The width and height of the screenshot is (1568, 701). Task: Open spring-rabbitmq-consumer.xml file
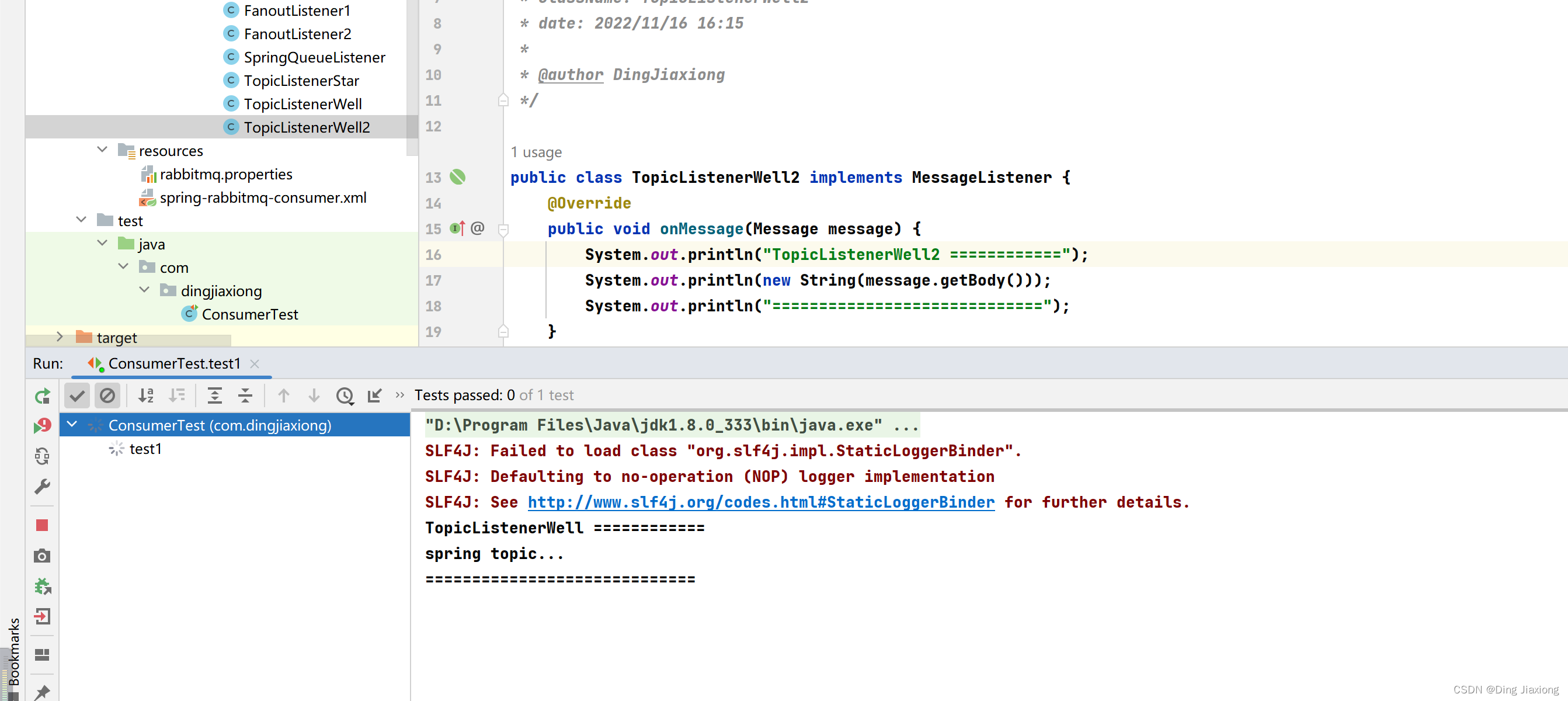(x=262, y=198)
